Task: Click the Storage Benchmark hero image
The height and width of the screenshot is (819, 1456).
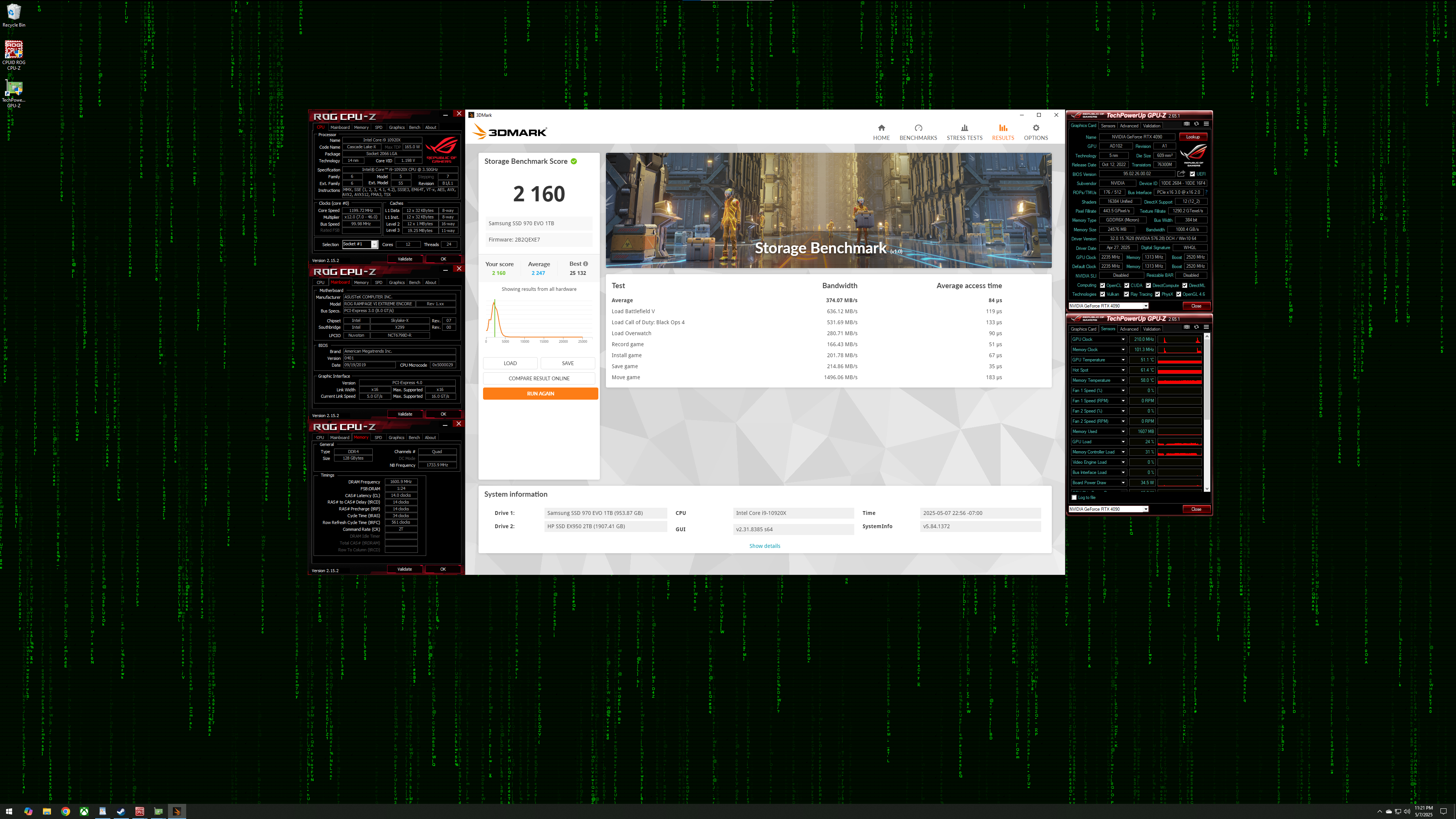Action: [828, 210]
